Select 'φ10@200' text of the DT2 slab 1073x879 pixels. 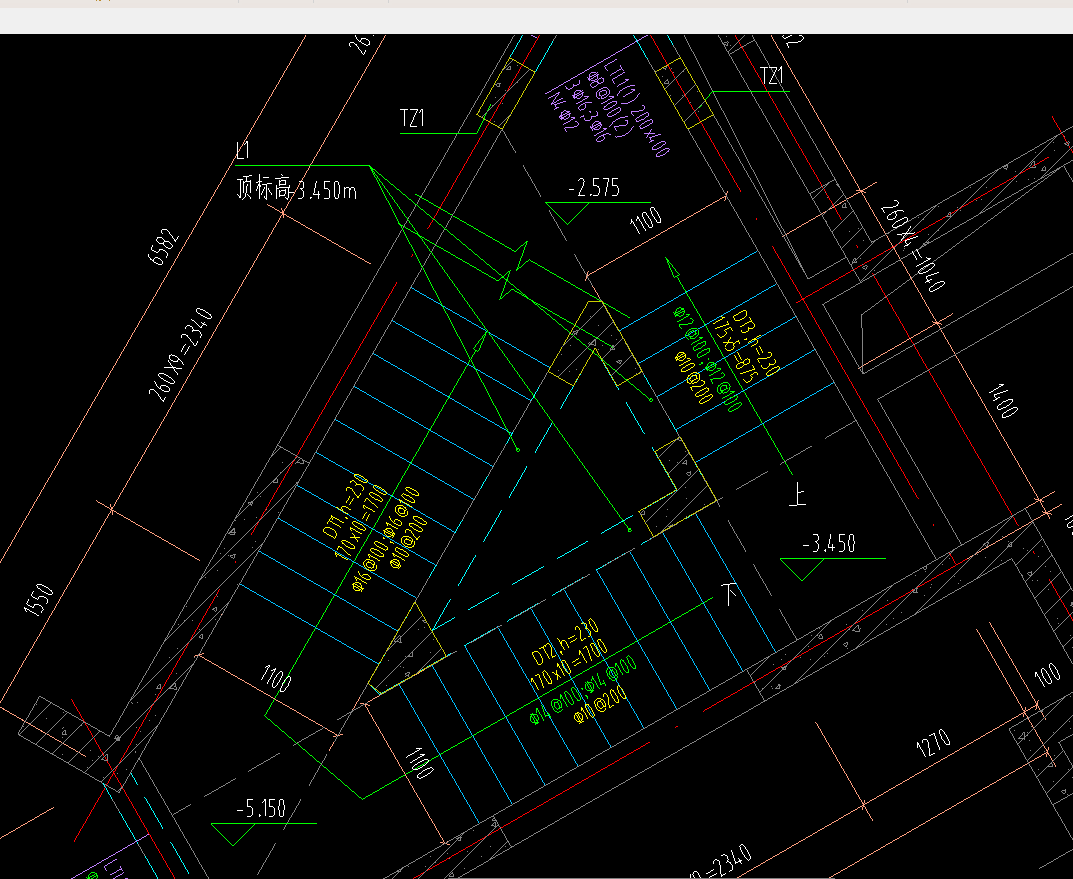click(x=600, y=705)
